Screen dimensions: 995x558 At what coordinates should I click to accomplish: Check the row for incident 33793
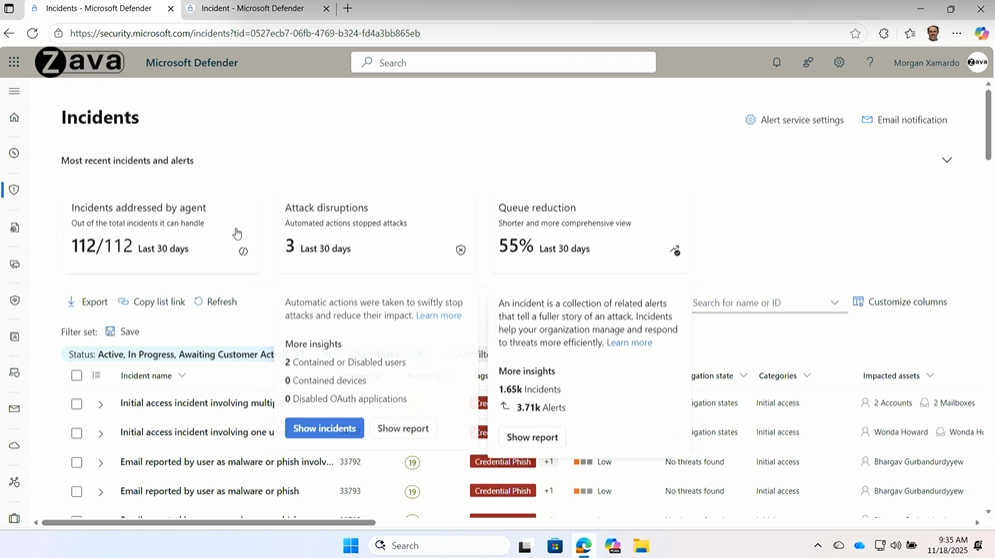pos(77,491)
